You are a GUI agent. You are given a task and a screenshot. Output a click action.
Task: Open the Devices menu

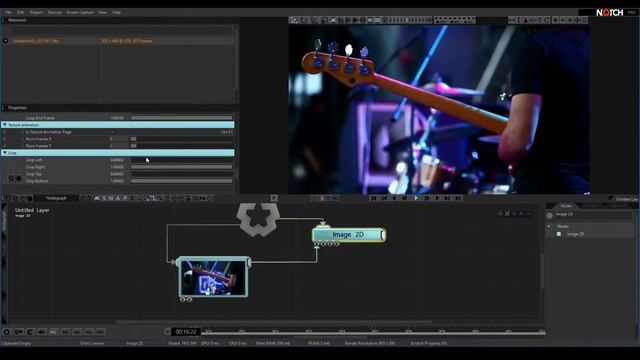[x=55, y=12]
